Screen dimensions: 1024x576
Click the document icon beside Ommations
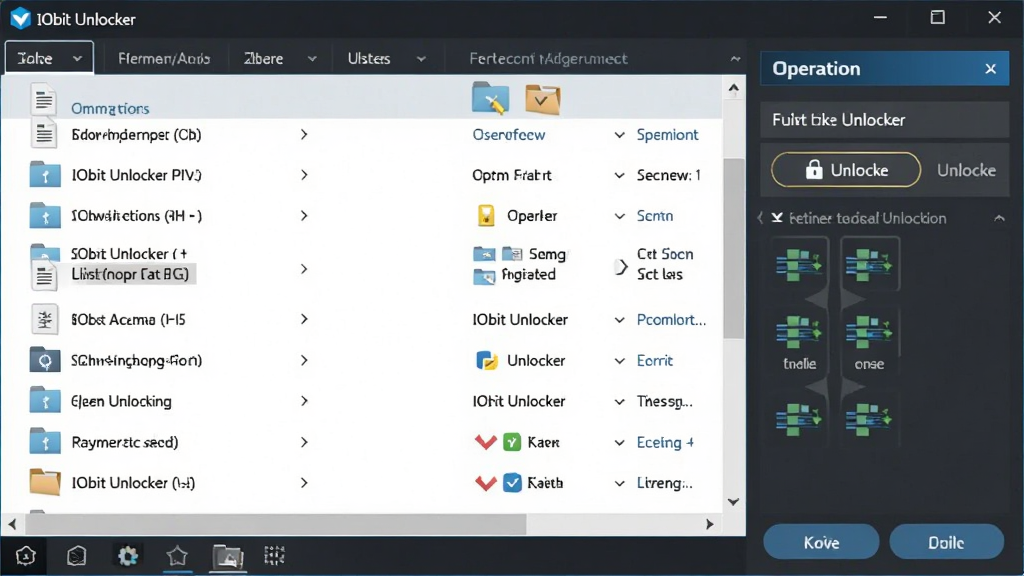(x=43, y=100)
